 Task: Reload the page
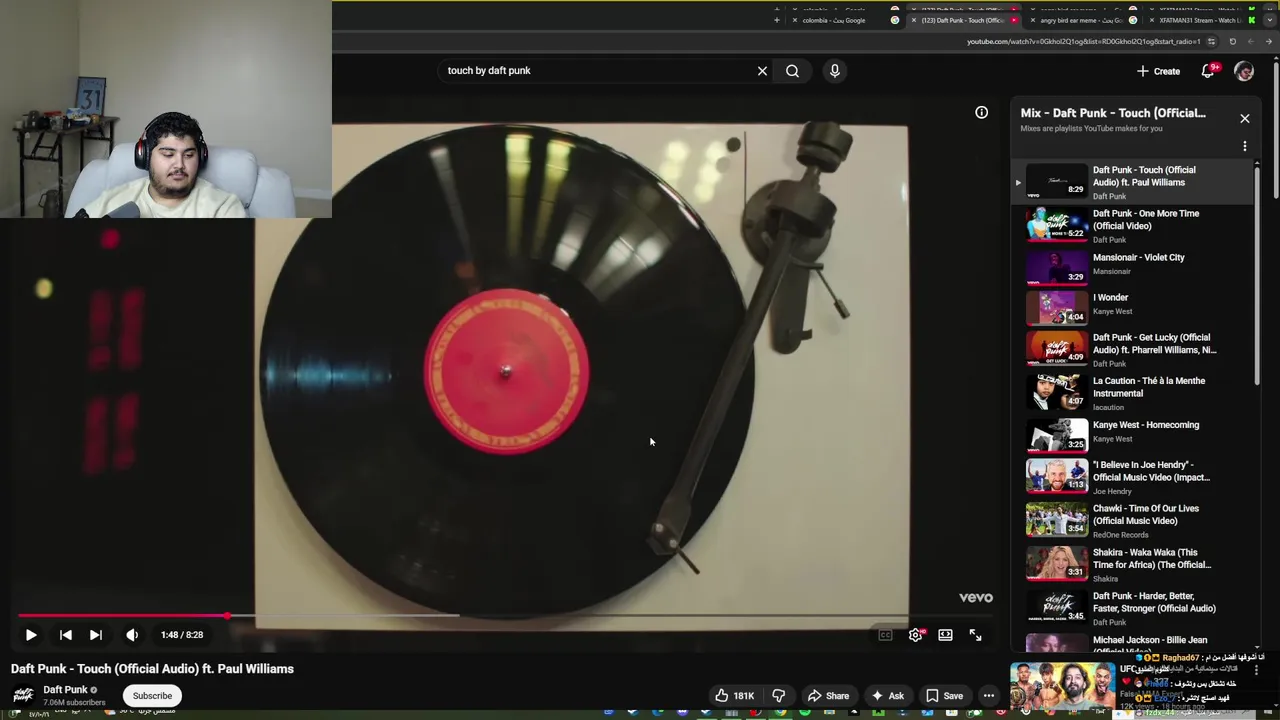click(1232, 42)
